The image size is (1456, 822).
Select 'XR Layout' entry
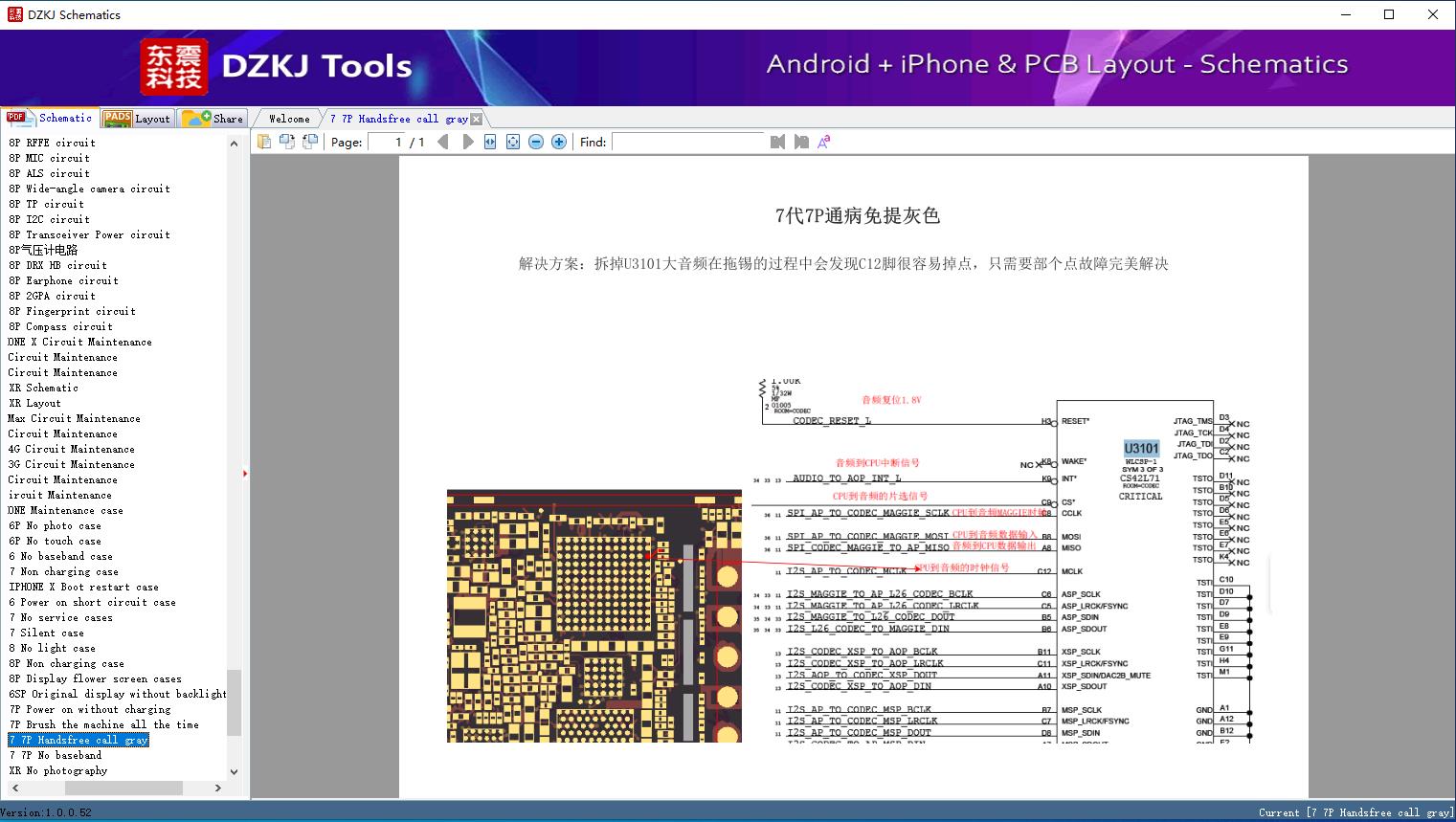click(34, 403)
